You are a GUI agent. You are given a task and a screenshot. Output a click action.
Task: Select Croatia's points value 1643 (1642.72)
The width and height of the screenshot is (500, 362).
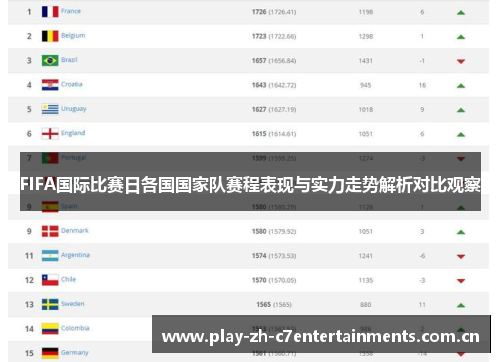tap(274, 85)
